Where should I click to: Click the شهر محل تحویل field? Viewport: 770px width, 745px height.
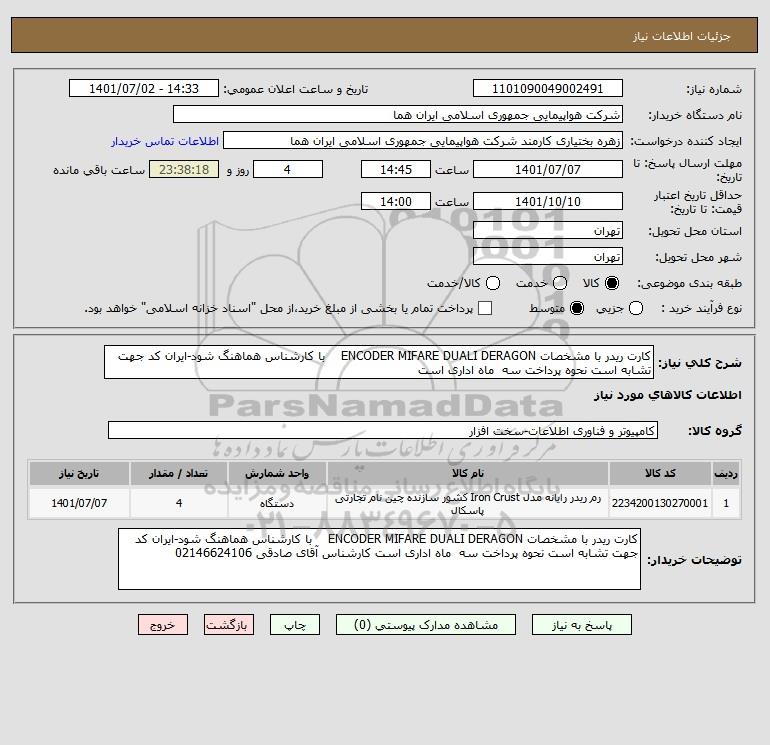coord(548,256)
